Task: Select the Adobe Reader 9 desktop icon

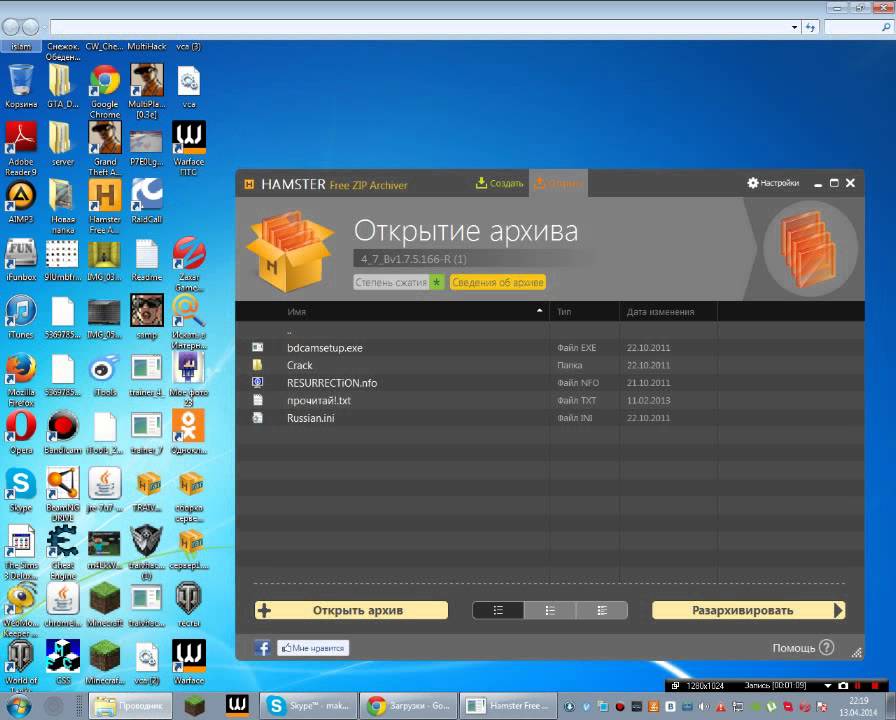Action: [x=21, y=149]
